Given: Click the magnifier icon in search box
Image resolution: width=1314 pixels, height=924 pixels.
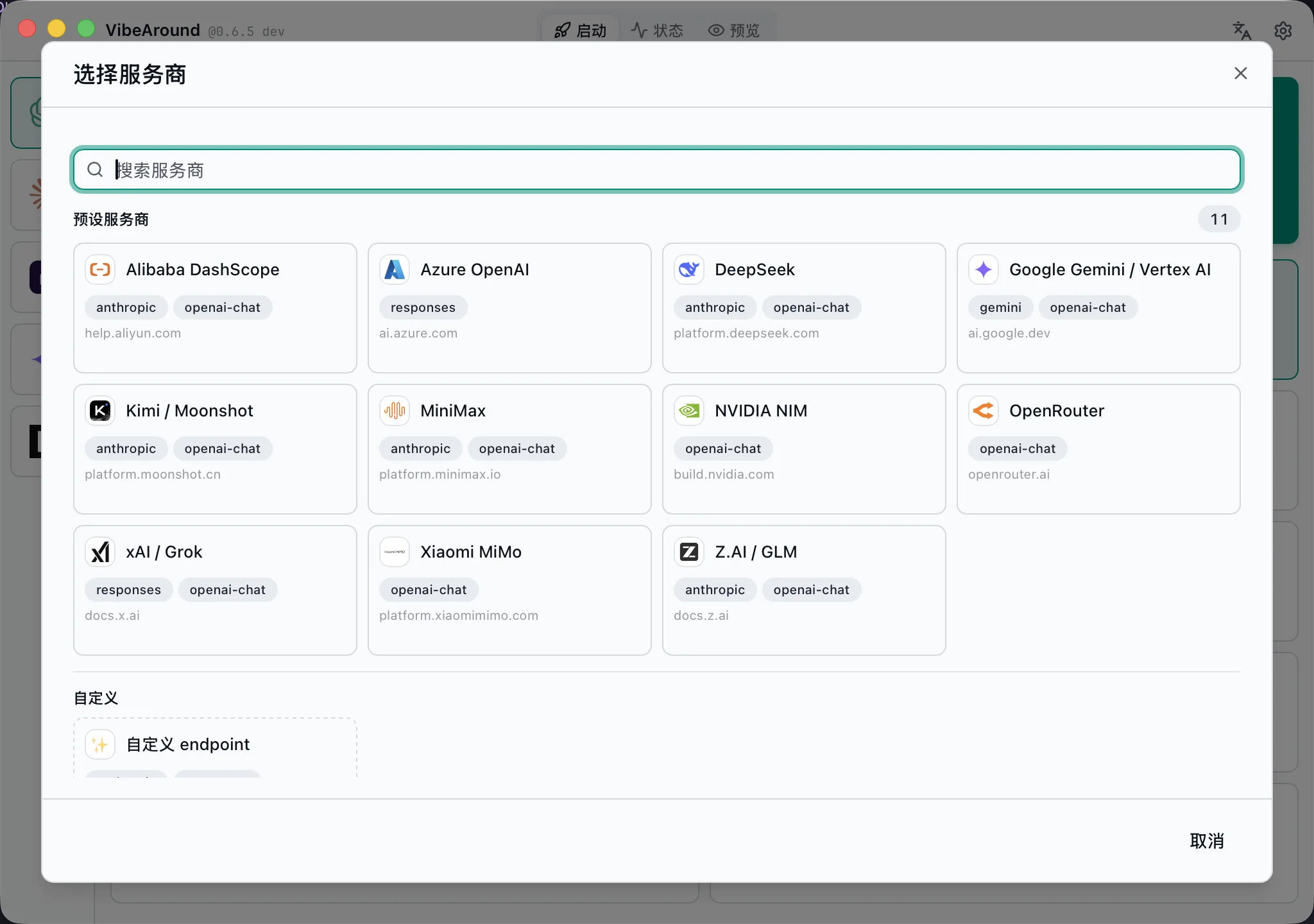Looking at the screenshot, I should click(95, 169).
